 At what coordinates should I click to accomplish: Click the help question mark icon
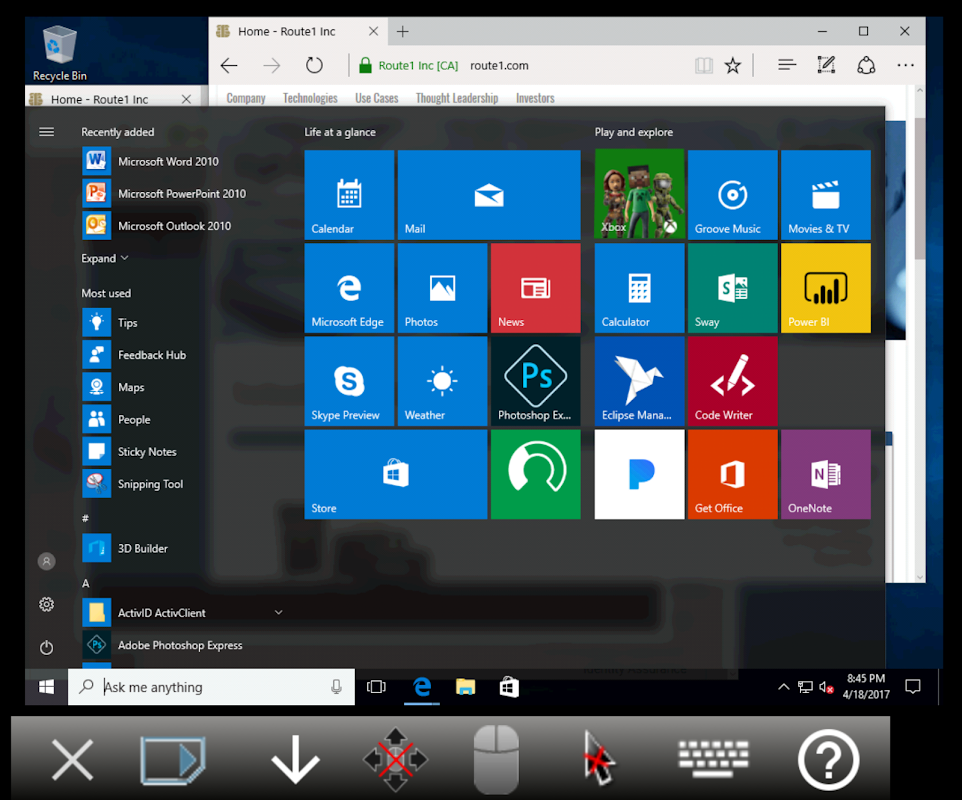coord(829,760)
